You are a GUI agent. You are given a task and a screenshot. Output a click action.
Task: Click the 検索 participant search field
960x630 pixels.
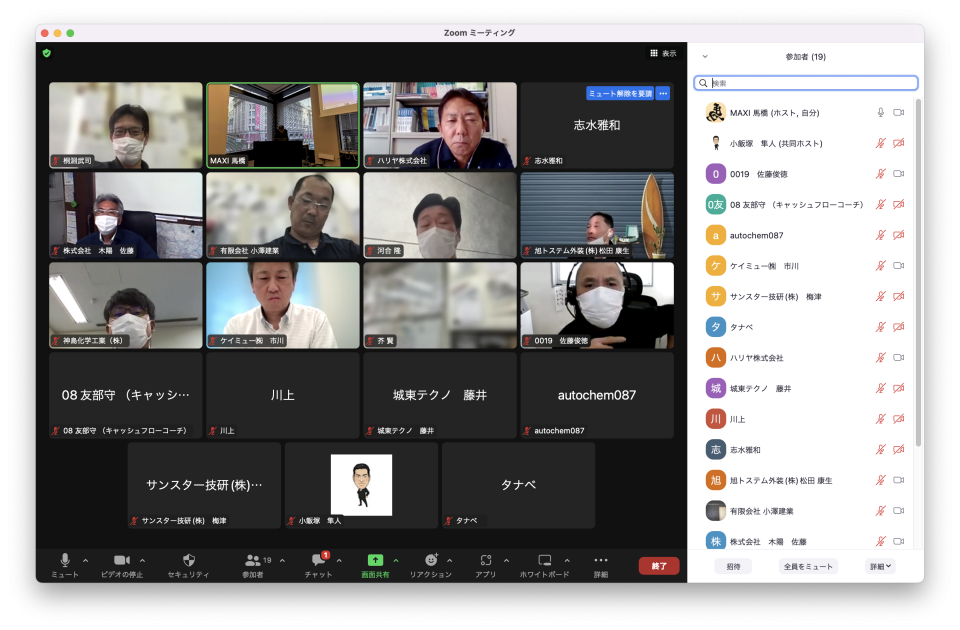coord(810,83)
